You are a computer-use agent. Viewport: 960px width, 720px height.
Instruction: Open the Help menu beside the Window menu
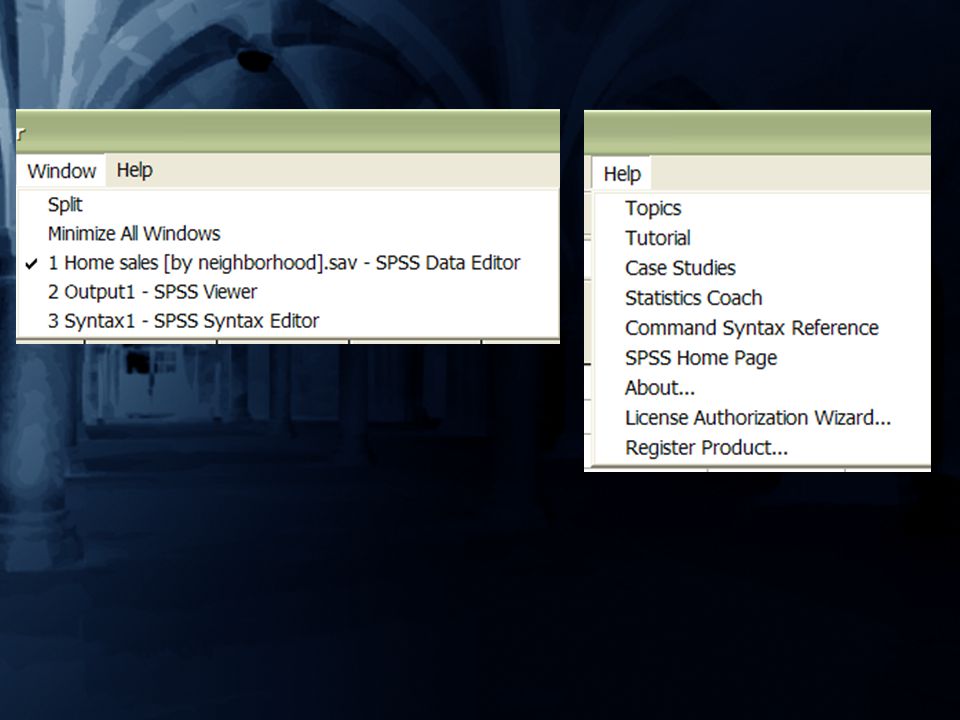[135, 170]
